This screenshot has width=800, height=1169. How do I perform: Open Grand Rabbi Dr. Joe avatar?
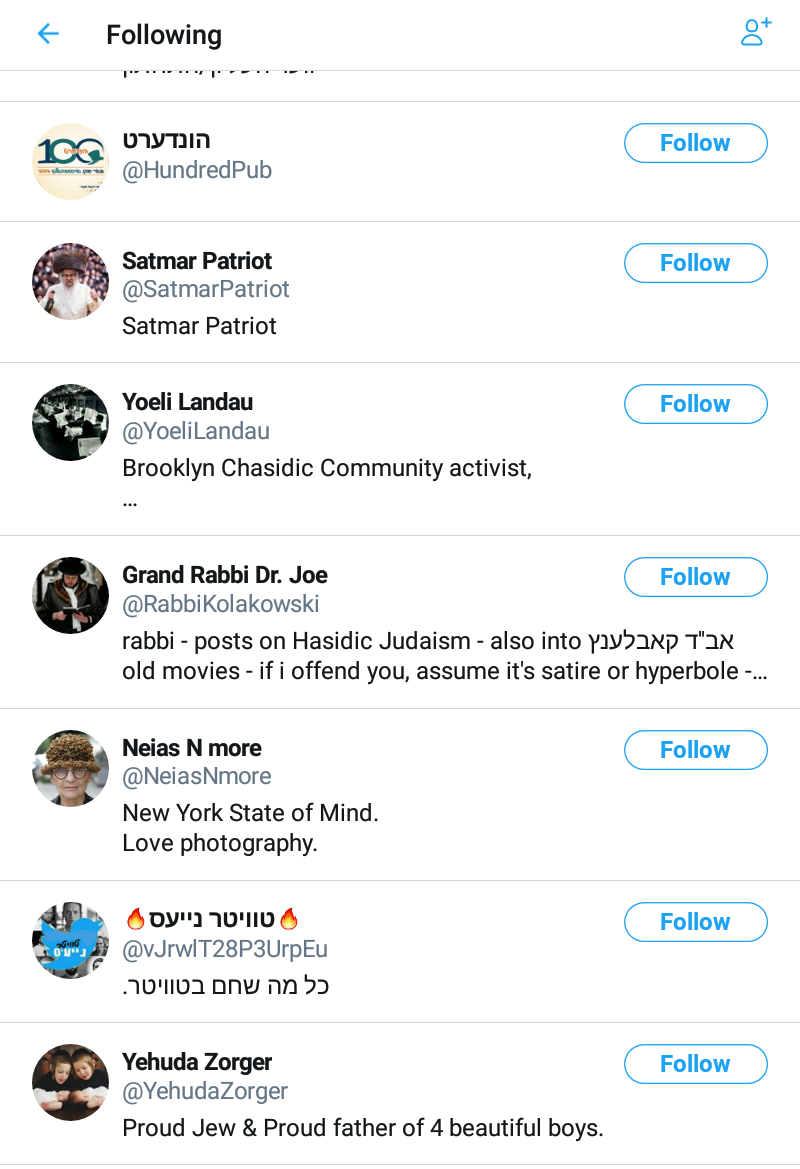pos(70,595)
